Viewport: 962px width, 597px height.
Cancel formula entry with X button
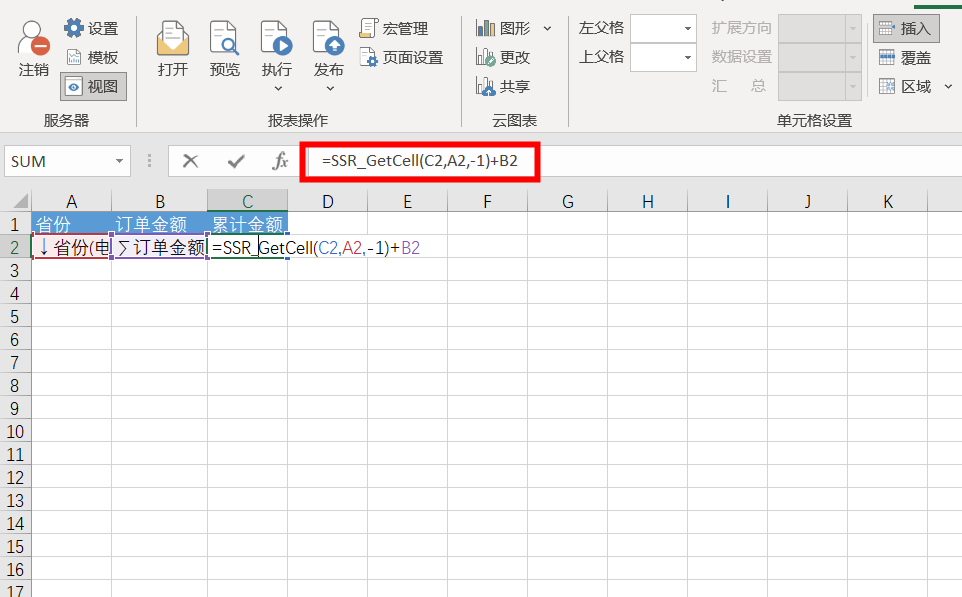(191, 161)
